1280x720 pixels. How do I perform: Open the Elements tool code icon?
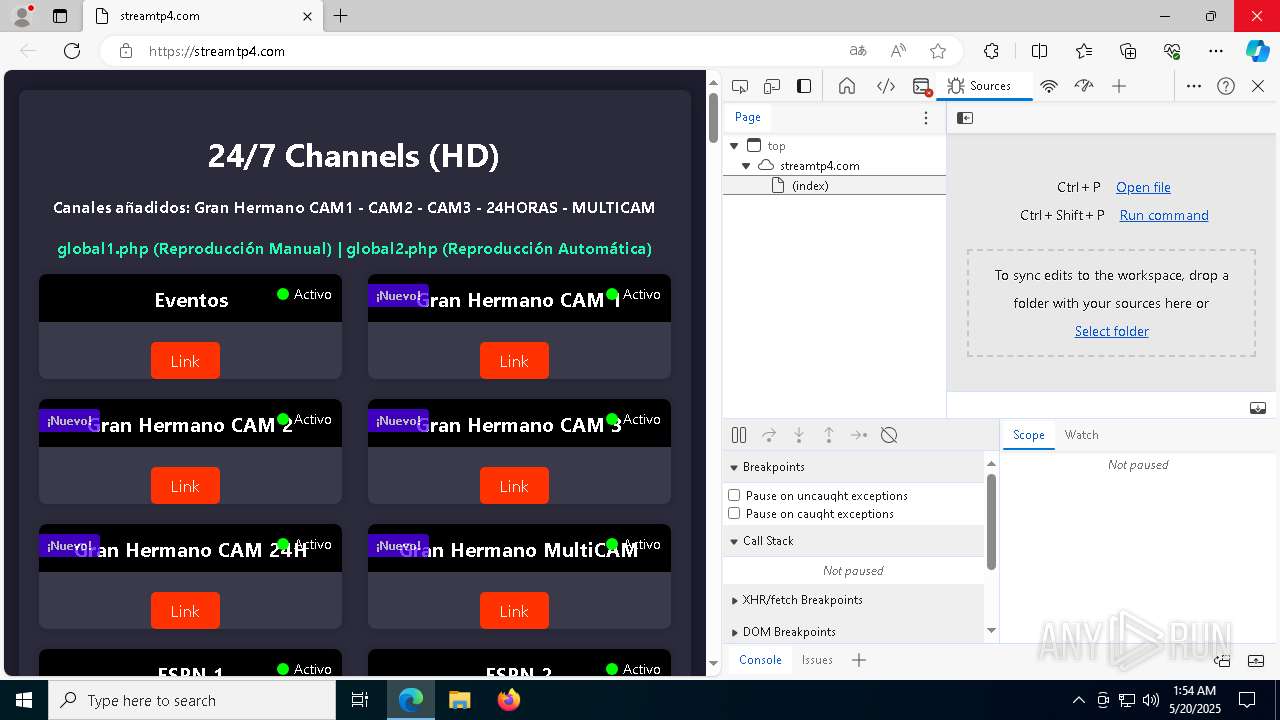coord(886,86)
